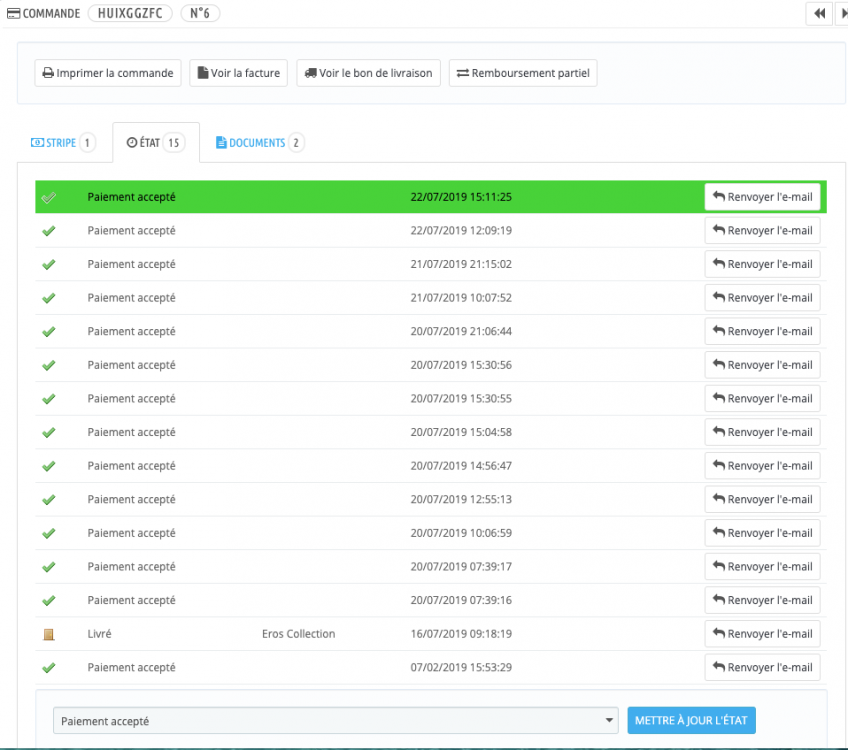Screen dimensions: 848x750
Task: Switch to the STRIPE tab
Action: click(x=63, y=143)
